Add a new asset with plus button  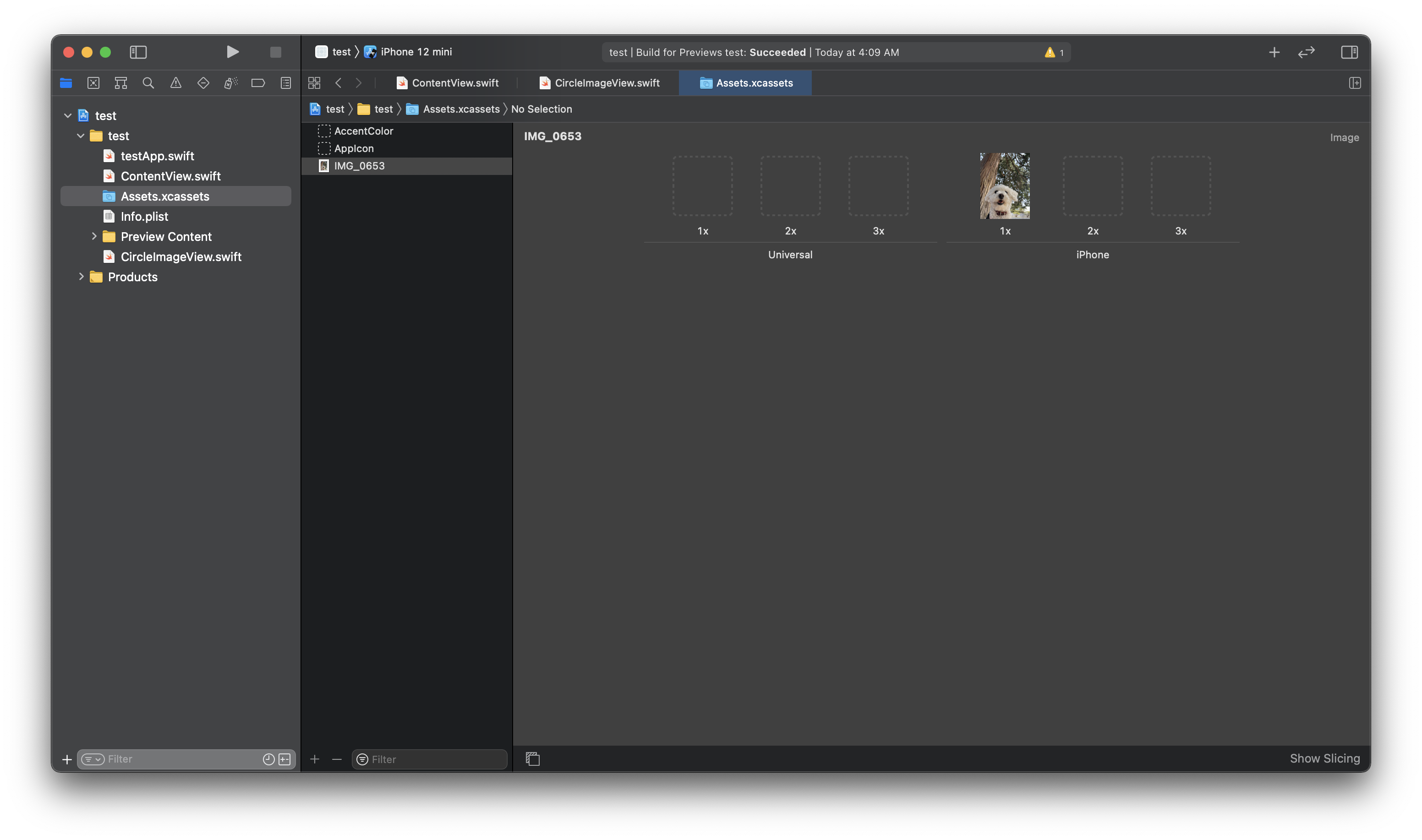pyautogui.click(x=315, y=759)
